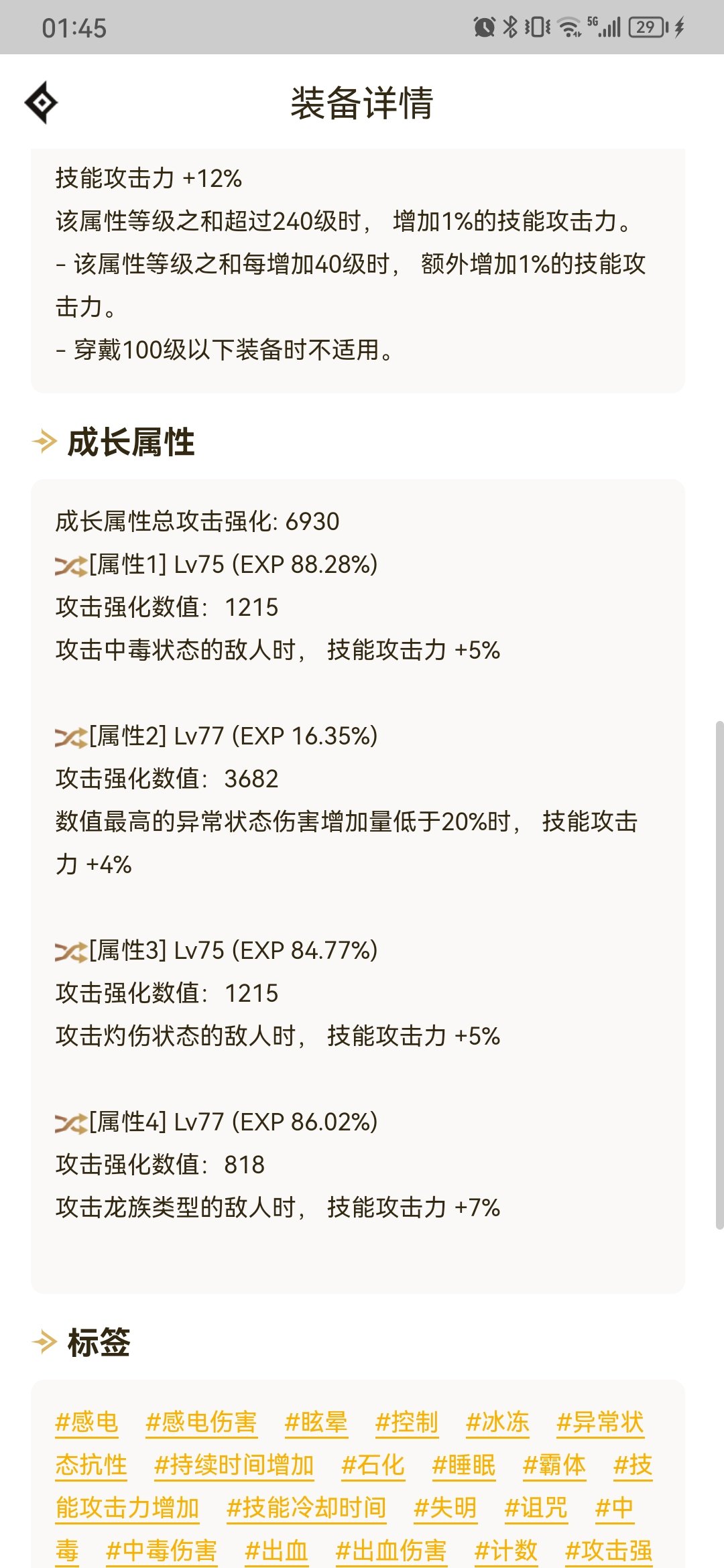Tap the arrow icon next to 标签
724x1568 pixels.
[45, 1342]
